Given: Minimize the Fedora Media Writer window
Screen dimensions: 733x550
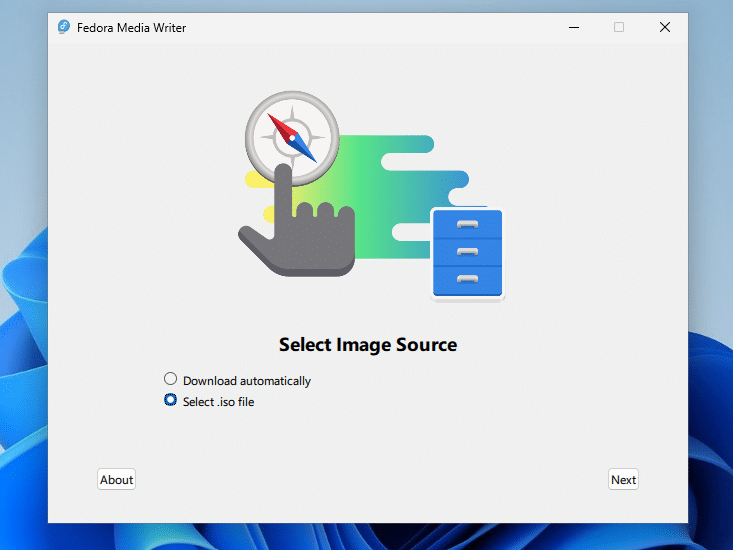Looking at the screenshot, I should point(573,27).
